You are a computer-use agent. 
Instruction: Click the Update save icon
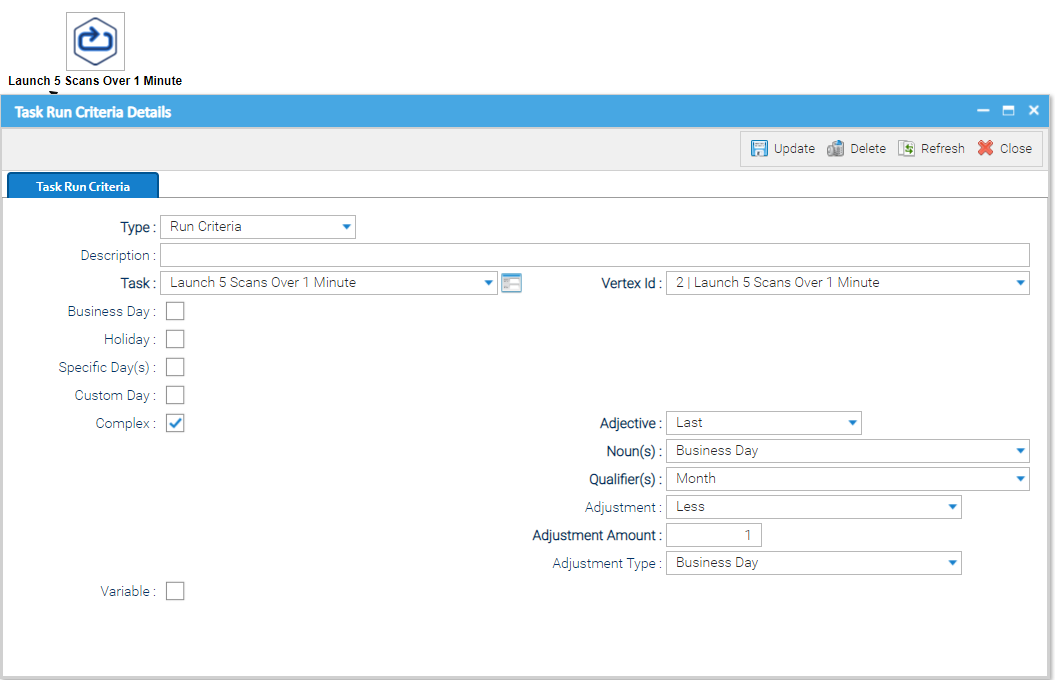pos(760,148)
